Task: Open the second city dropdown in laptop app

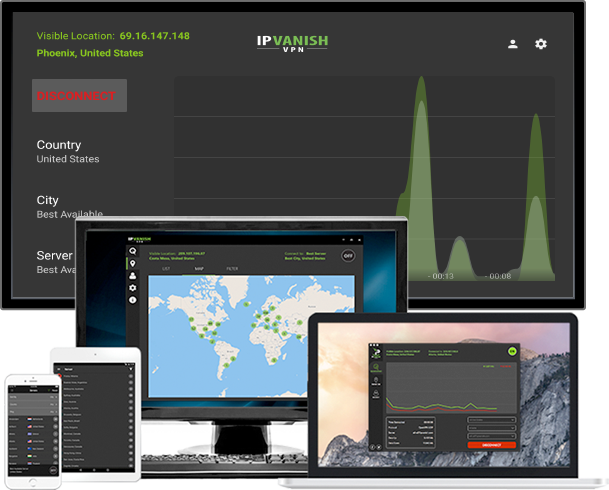Action: [492, 428]
